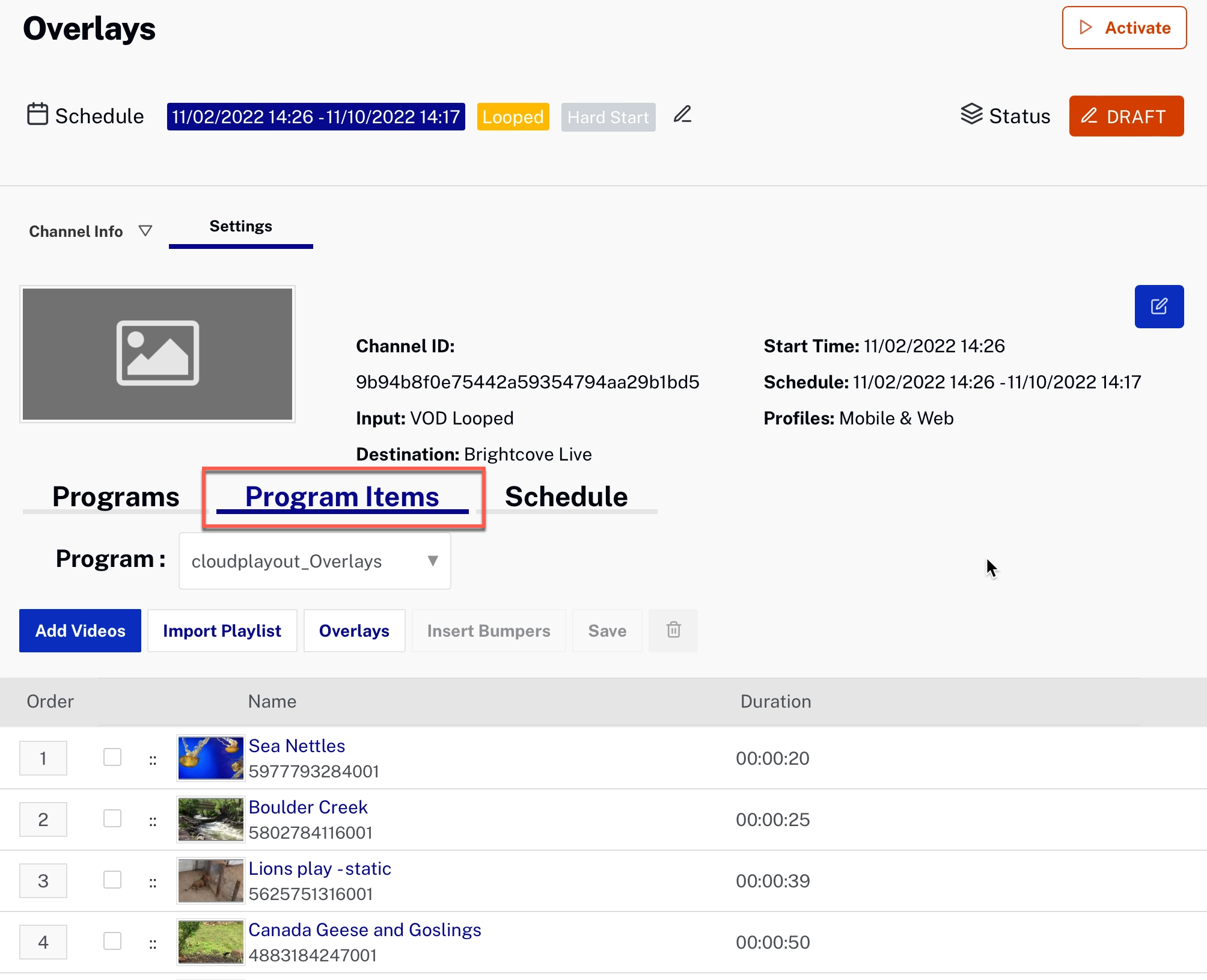Click the Activate button top right

tap(1123, 28)
